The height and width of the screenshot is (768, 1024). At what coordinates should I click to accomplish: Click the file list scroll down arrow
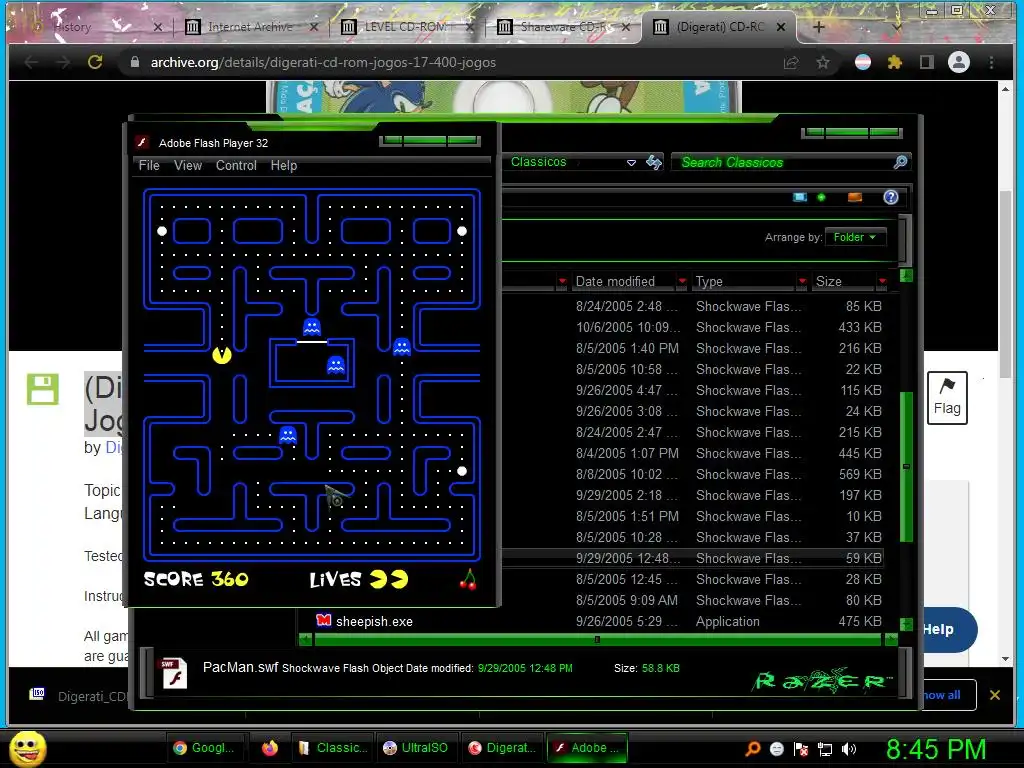[906, 624]
